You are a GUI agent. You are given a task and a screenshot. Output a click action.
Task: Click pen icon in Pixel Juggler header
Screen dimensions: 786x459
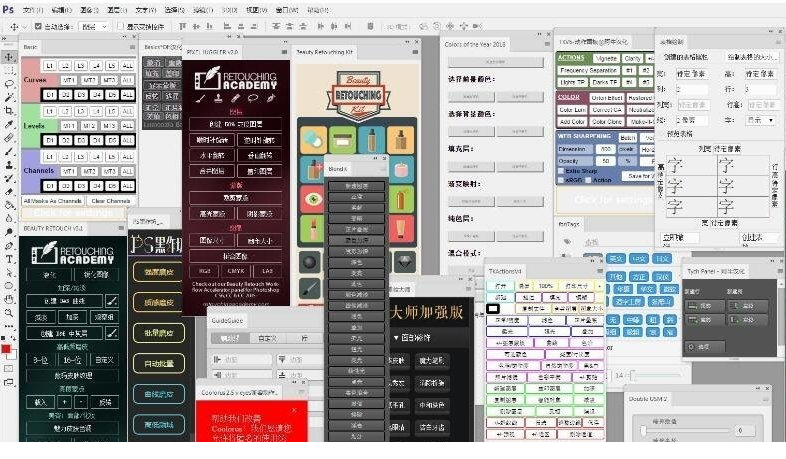pyautogui.click(x=271, y=98)
